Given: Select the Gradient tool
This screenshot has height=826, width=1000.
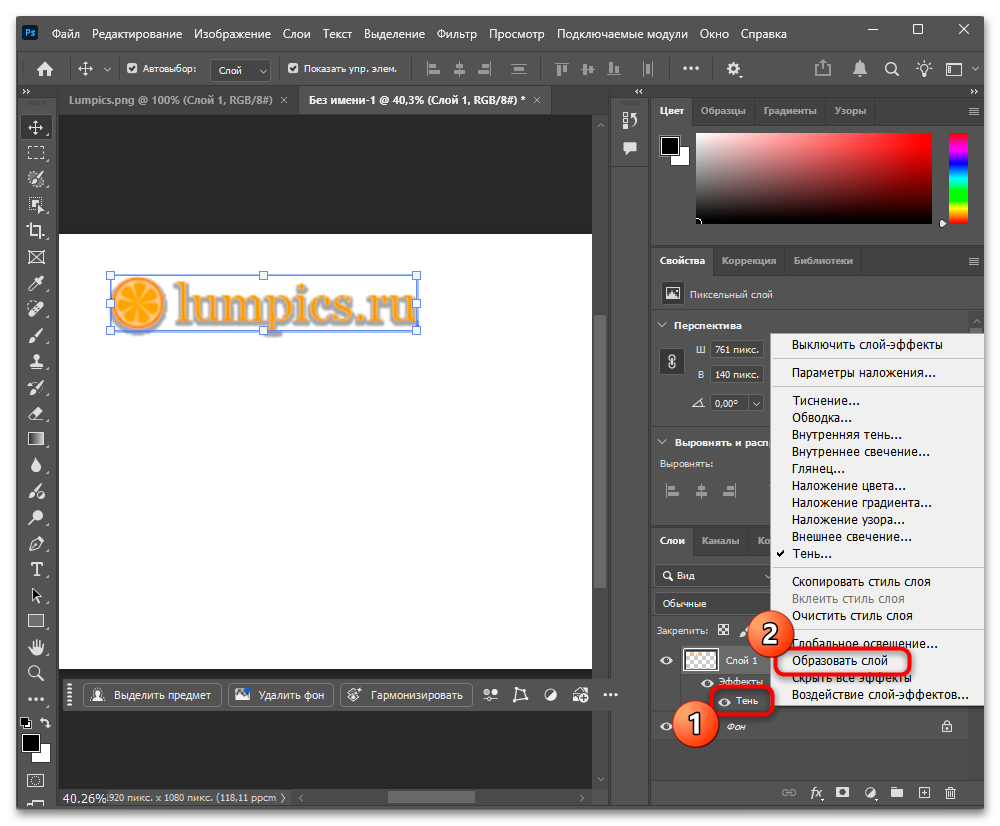Looking at the screenshot, I should (x=36, y=439).
